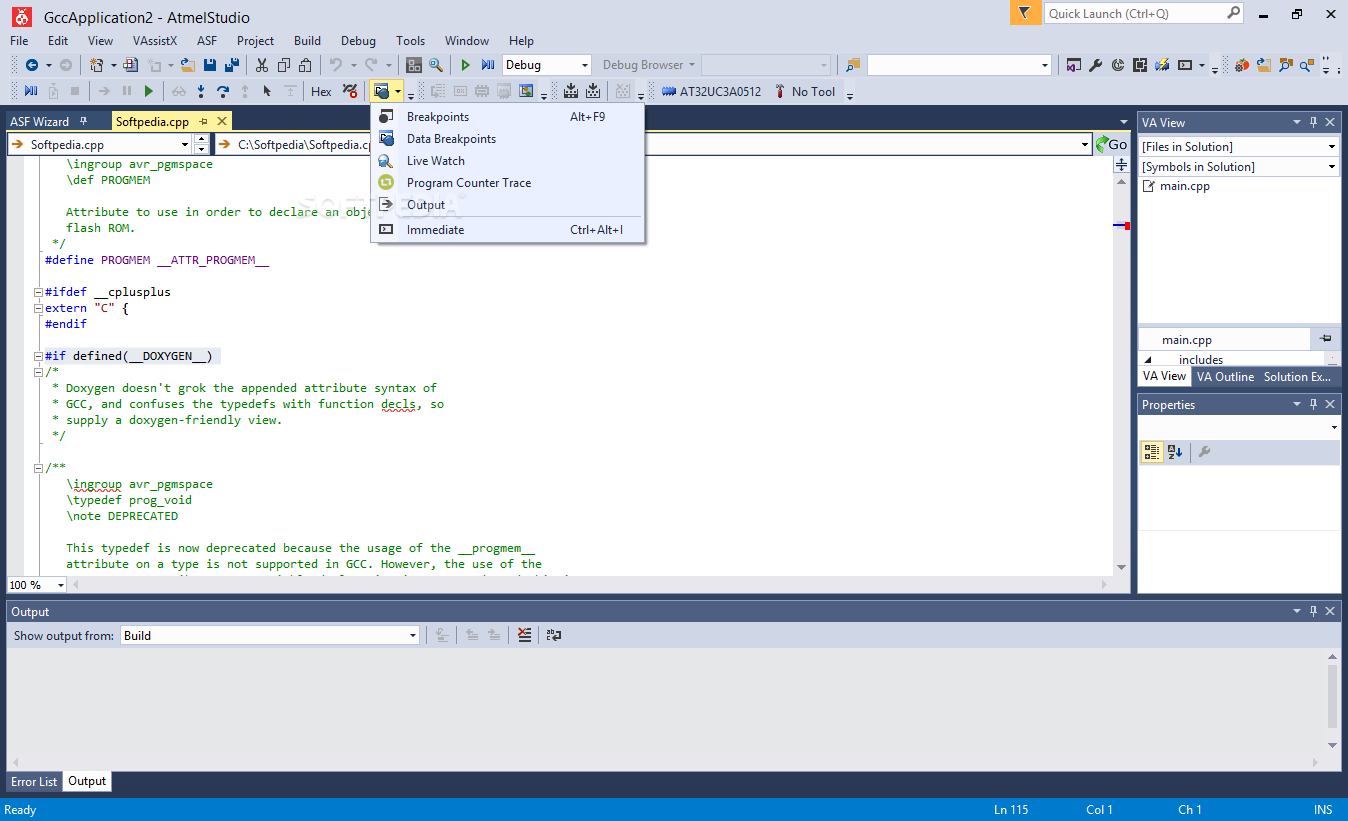Switch to the ASF Wizard tab
Screen dimensions: 1348x821
[39, 121]
